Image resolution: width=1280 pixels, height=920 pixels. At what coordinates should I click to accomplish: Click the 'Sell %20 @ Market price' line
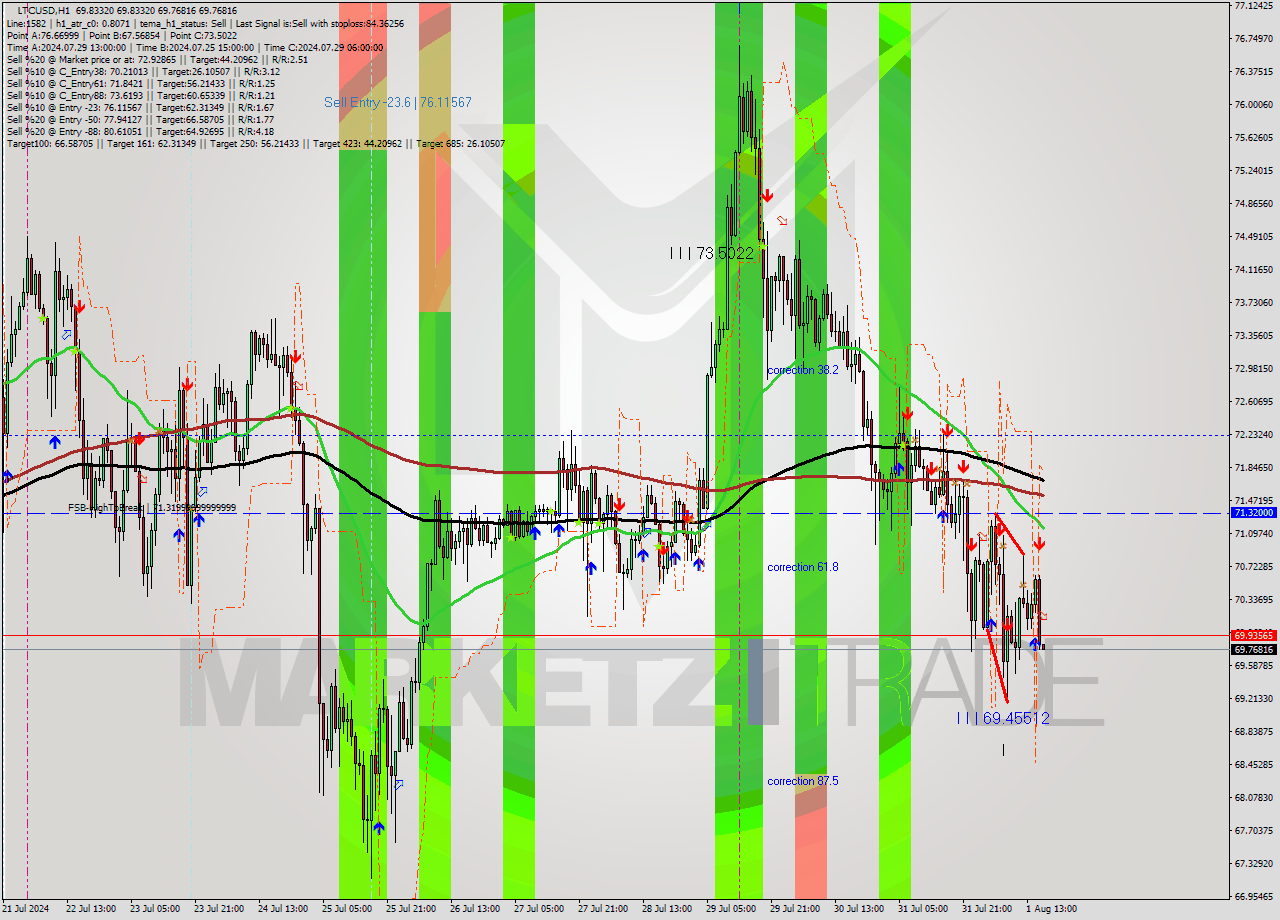click(x=157, y=59)
